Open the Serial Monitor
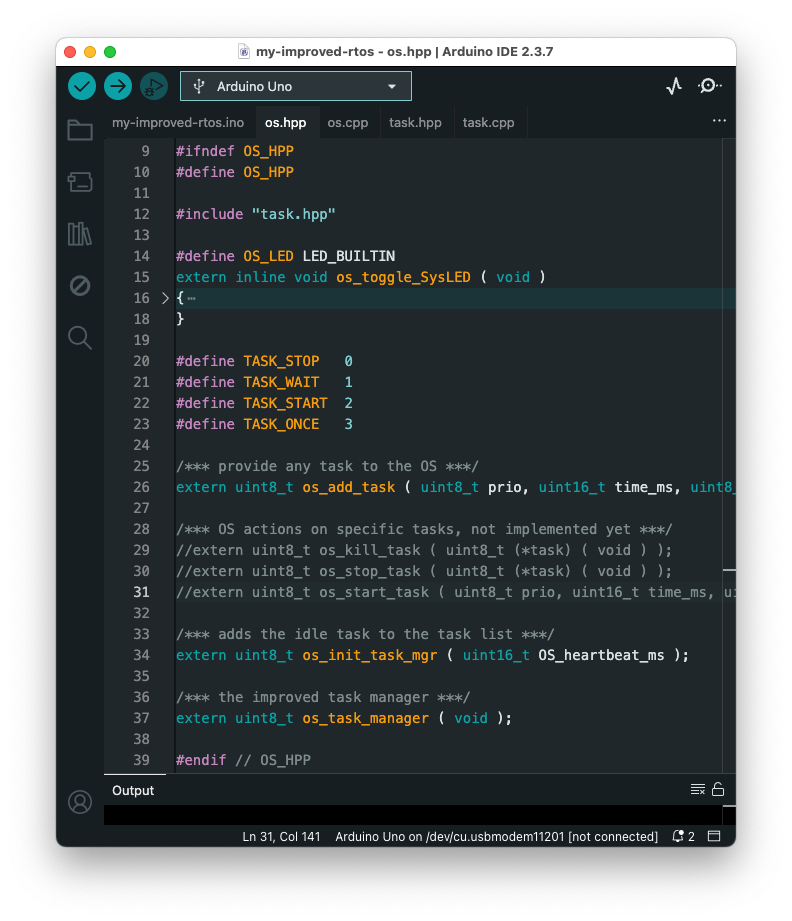 click(x=709, y=86)
